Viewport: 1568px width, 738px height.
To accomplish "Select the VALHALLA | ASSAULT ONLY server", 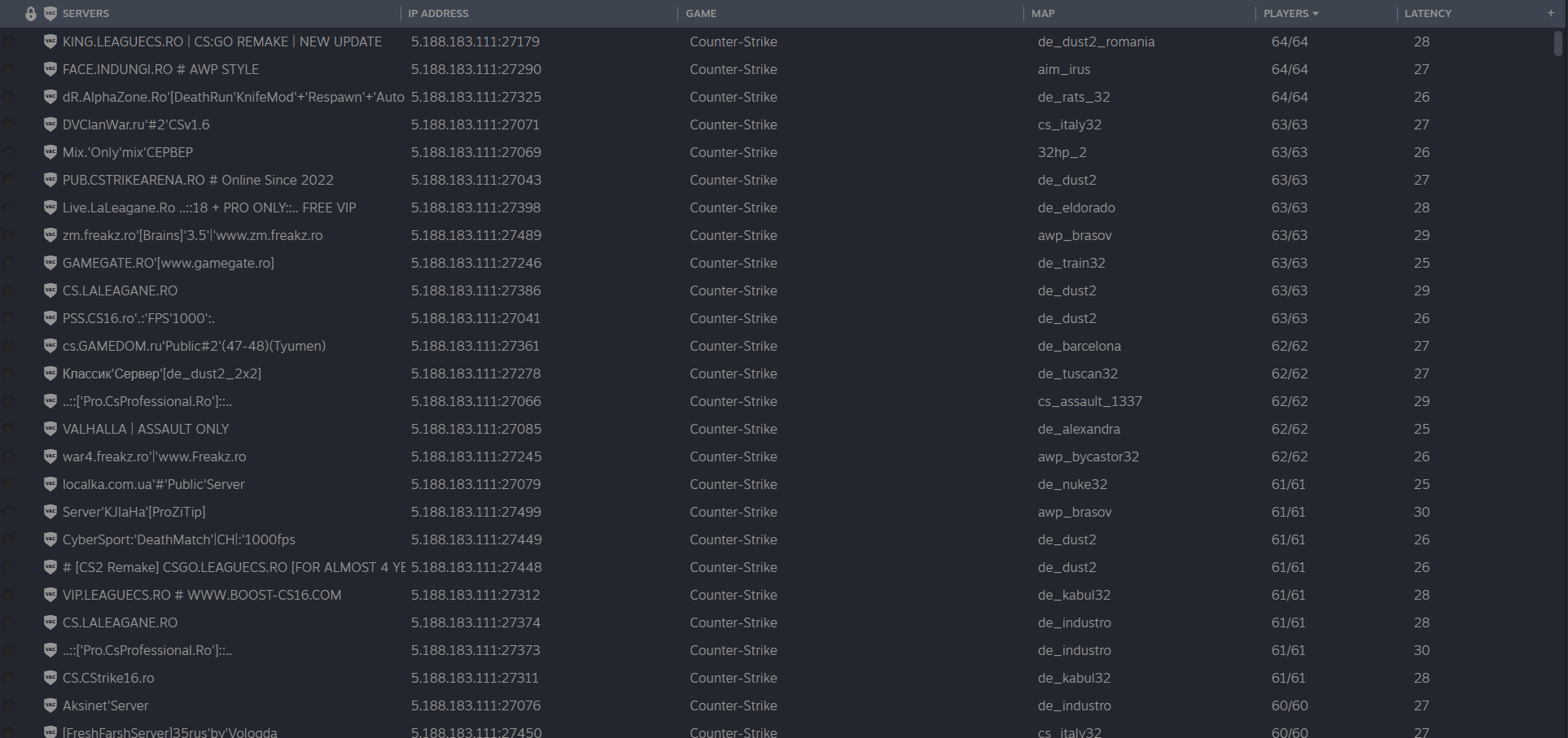I will [146, 429].
